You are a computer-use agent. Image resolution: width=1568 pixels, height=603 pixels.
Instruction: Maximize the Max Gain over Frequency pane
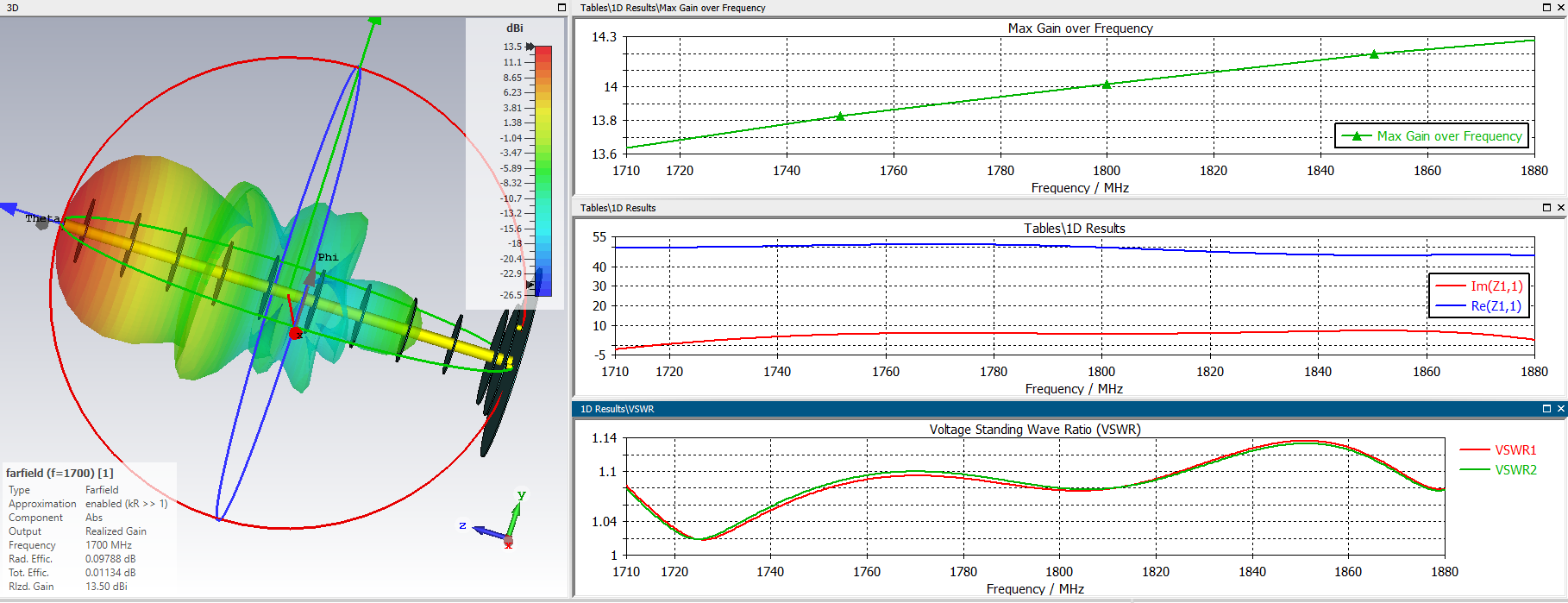click(1546, 8)
